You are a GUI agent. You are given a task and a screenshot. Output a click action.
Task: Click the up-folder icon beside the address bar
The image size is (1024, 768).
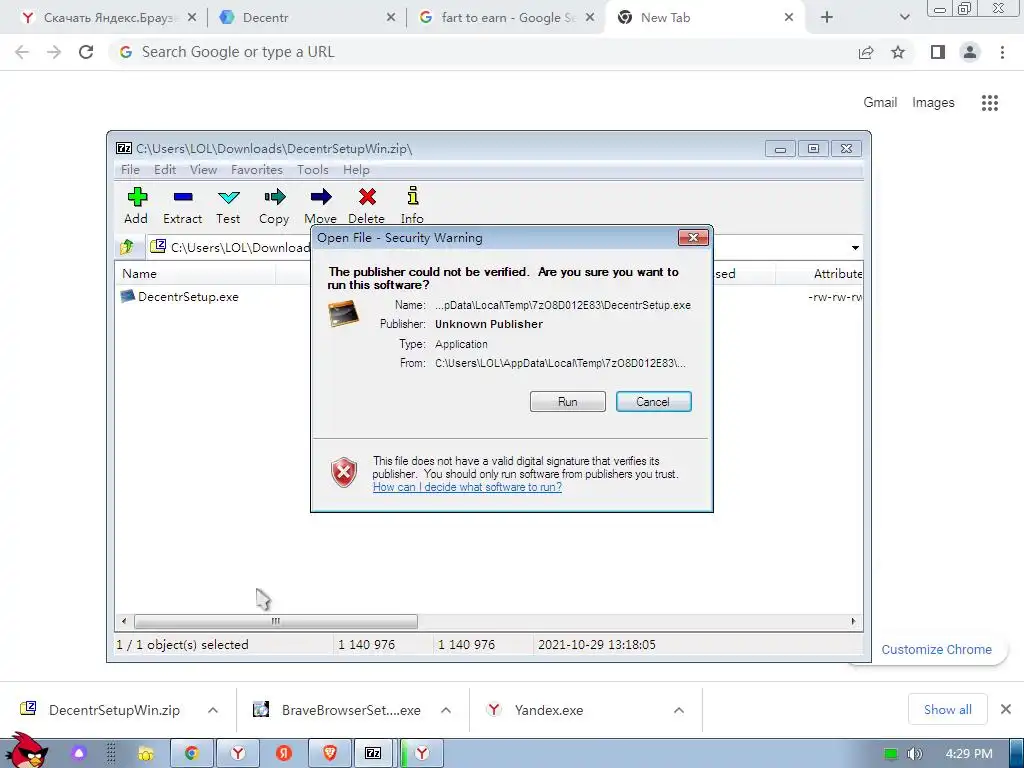pyautogui.click(x=127, y=247)
